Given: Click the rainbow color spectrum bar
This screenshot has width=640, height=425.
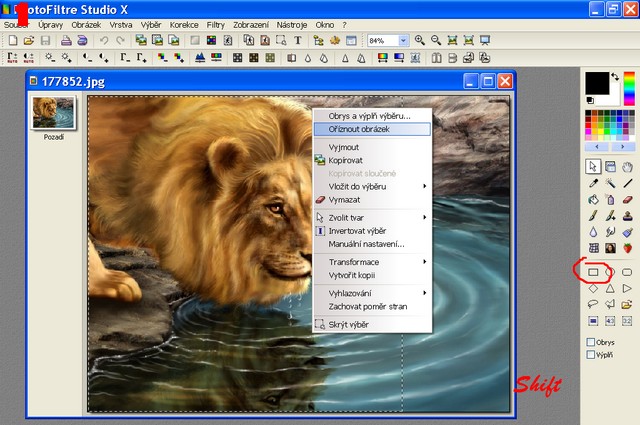Looking at the screenshot, I should coord(629,88).
